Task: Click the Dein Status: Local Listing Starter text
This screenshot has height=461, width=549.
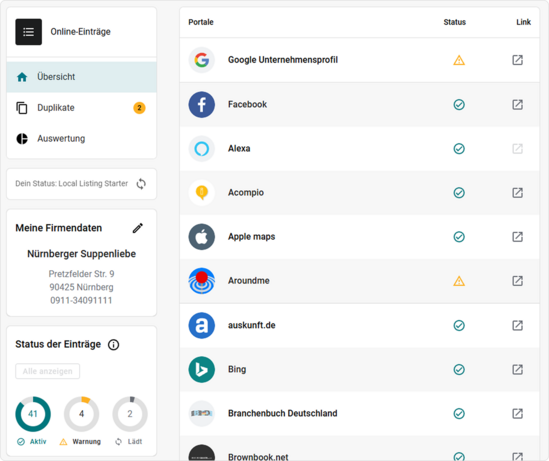Action: point(71,184)
